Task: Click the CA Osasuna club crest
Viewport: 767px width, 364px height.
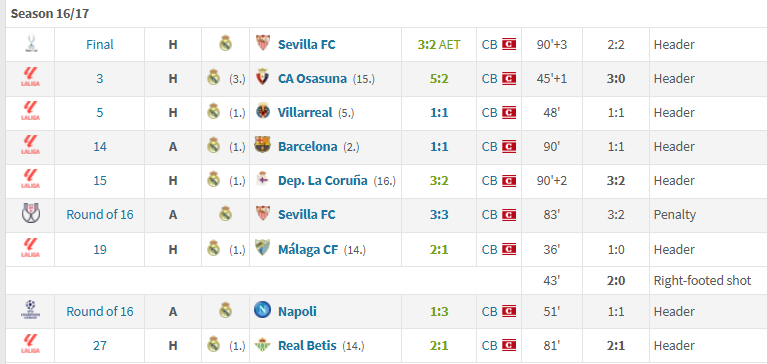Action: [x=263, y=77]
